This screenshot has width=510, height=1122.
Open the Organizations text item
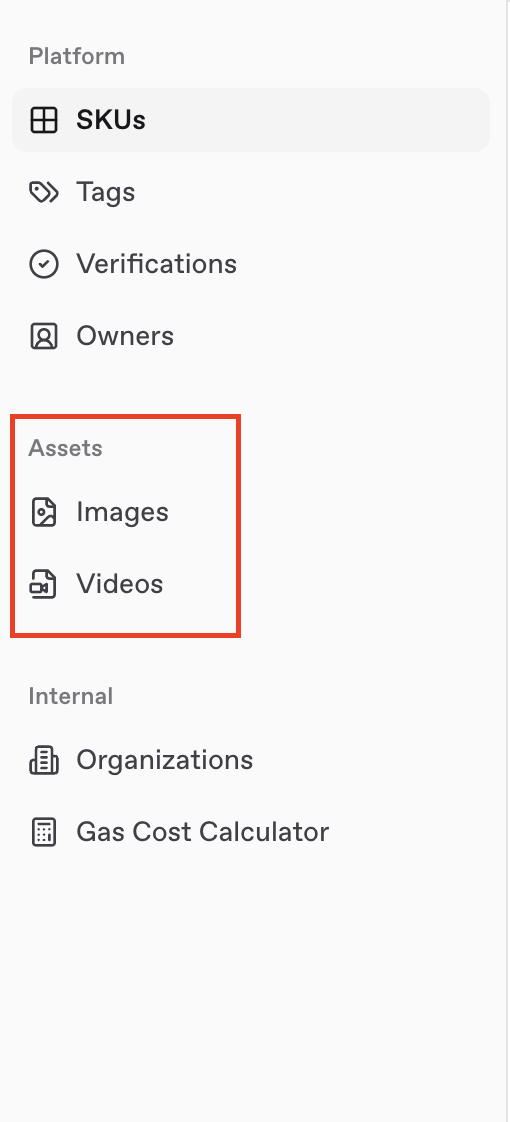[x=165, y=760]
